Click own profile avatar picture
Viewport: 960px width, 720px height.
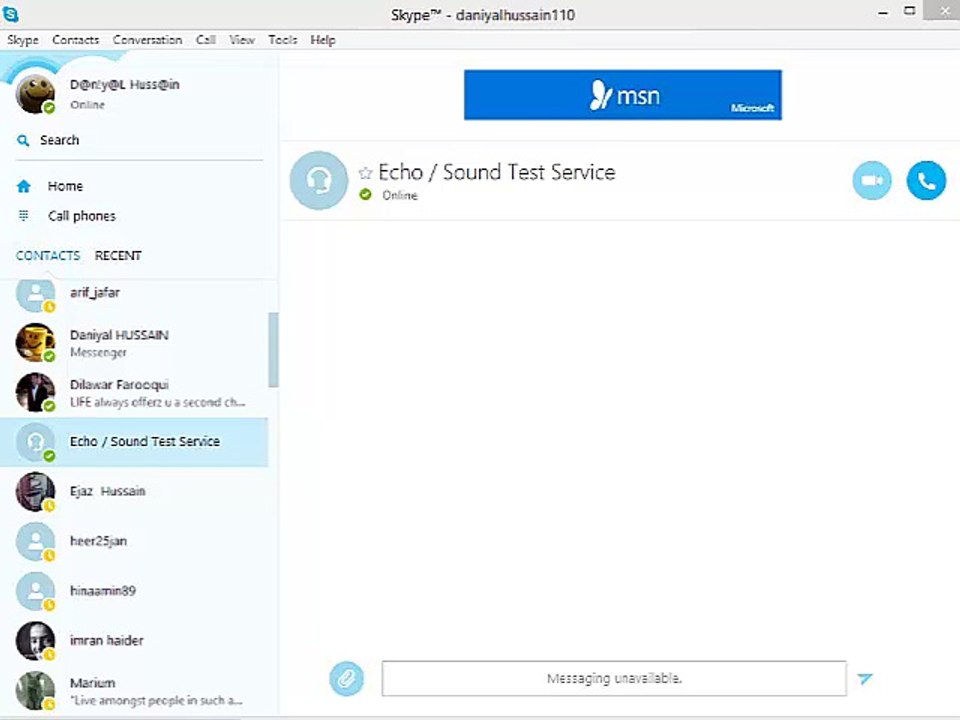(x=35, y=94)
